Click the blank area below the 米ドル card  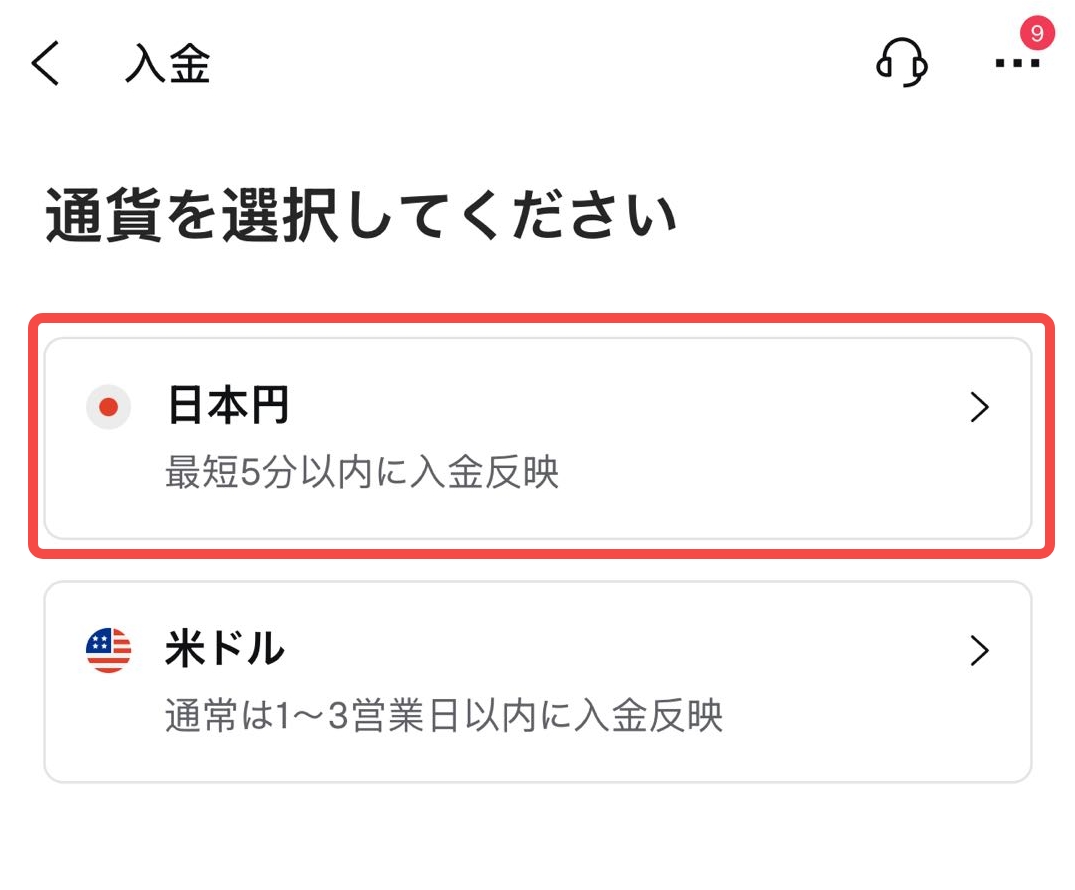click(x=537, y=836)
